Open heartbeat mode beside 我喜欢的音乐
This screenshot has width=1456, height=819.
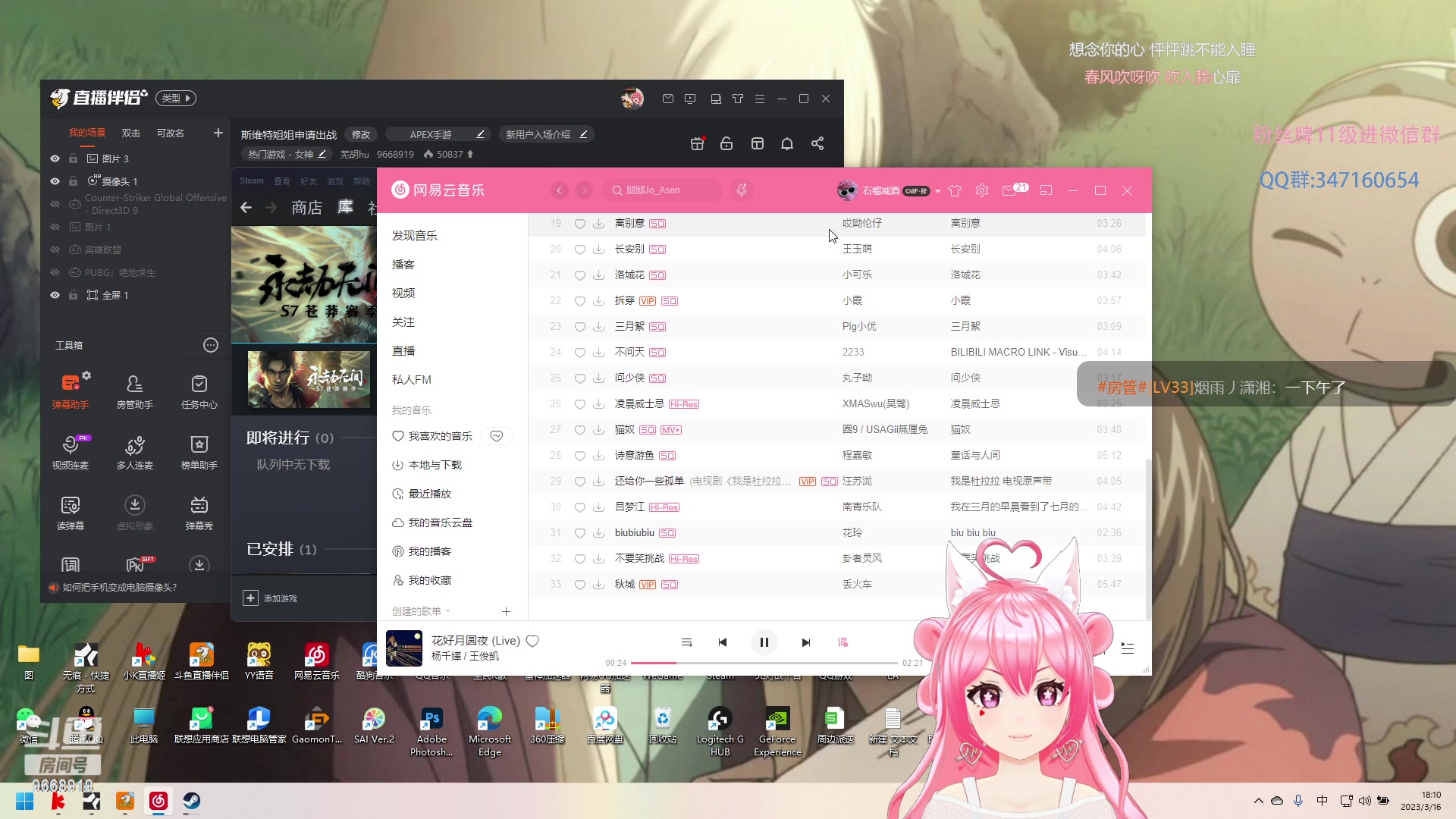(497, 436)
